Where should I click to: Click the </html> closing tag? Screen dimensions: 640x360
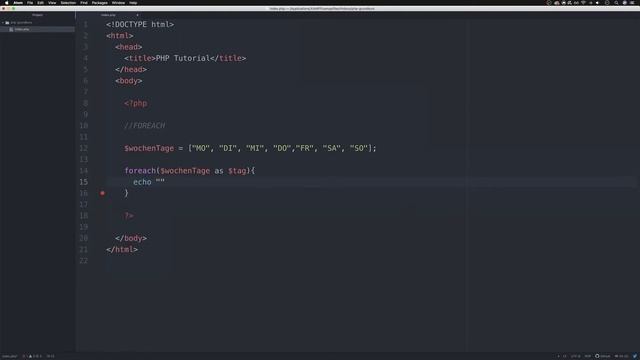click(122, 249)
